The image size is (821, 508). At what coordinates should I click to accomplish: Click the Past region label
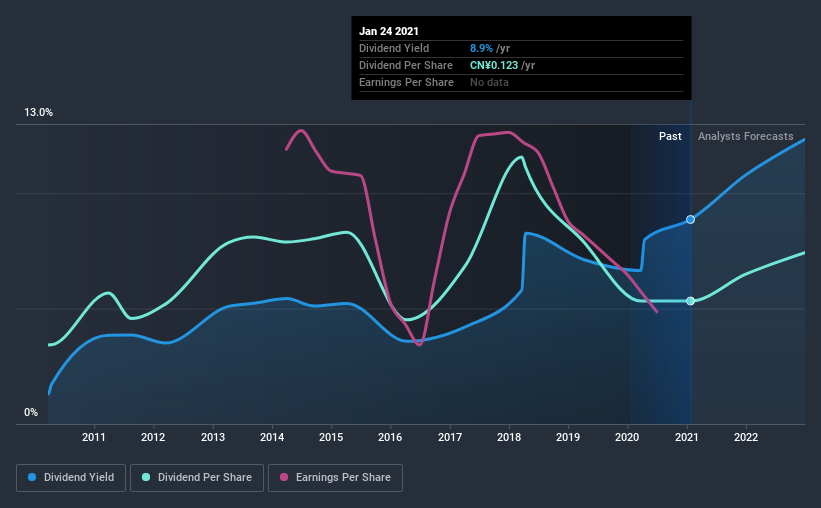coord(670,136)
